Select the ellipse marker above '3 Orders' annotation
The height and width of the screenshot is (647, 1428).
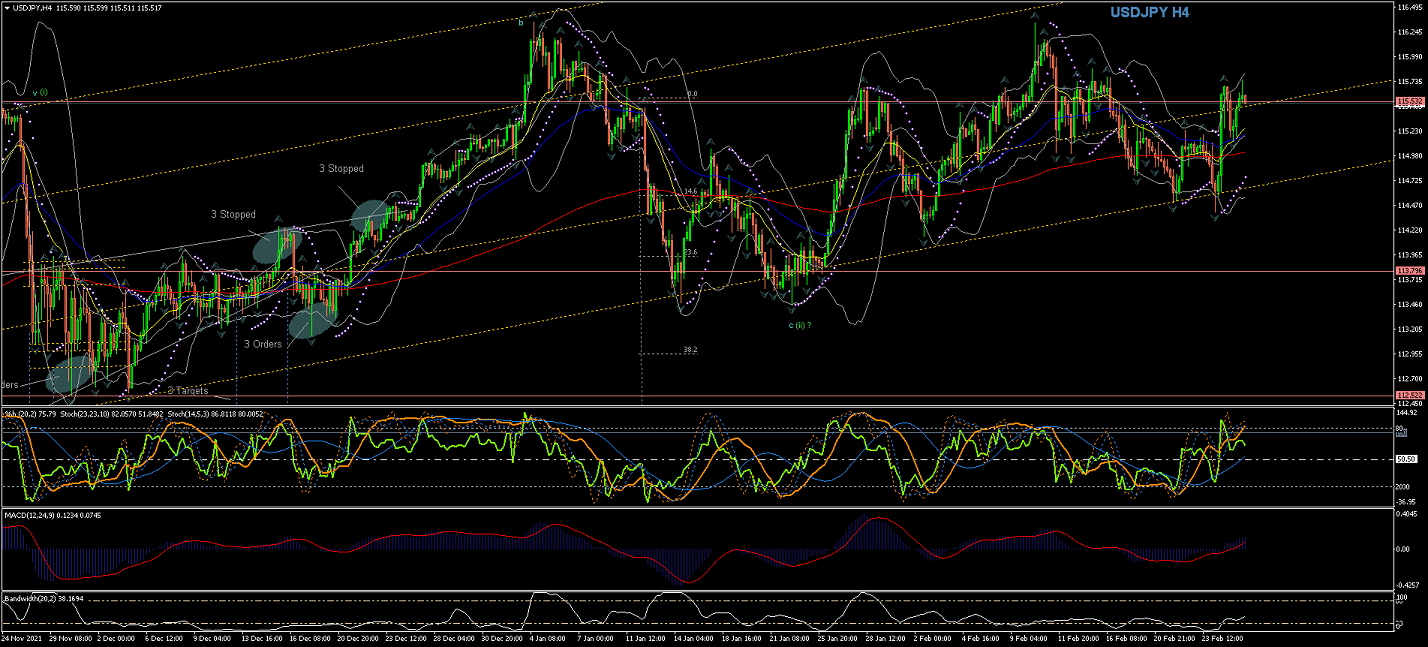tap(313, 321)
